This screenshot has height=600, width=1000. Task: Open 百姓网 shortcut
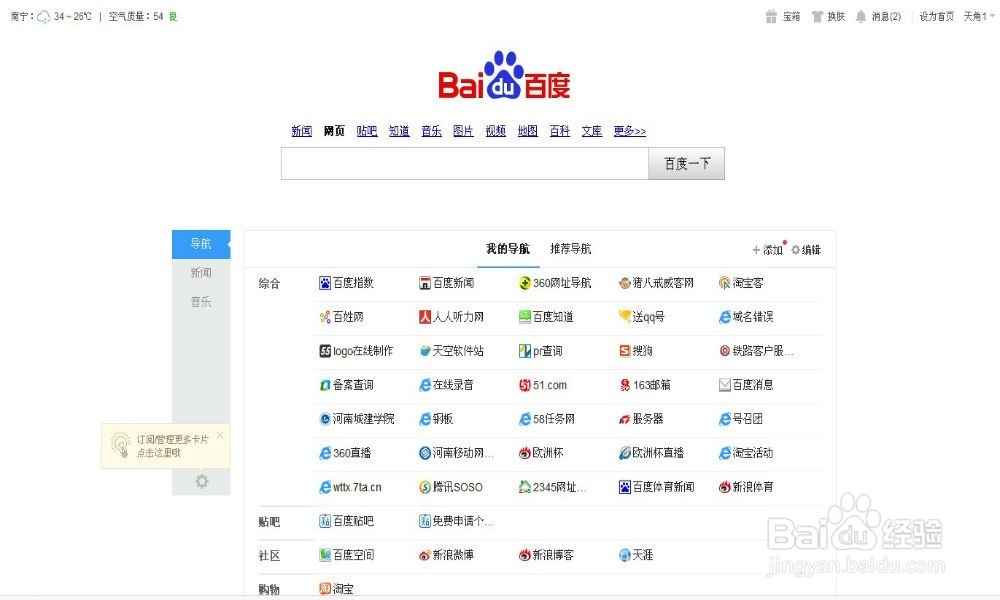point(341,317)
